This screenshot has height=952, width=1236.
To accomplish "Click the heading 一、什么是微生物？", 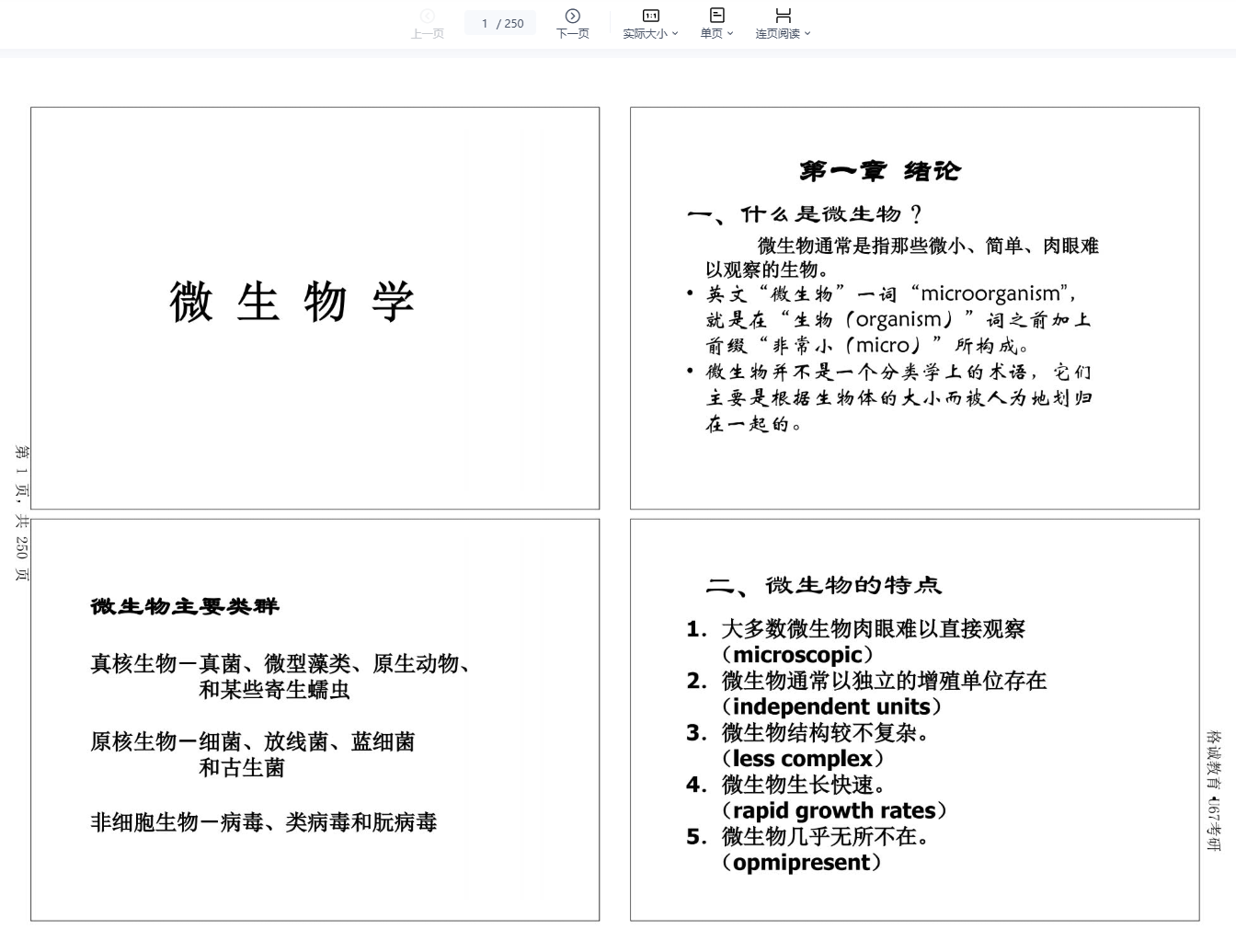I will (x=804, y=214).
